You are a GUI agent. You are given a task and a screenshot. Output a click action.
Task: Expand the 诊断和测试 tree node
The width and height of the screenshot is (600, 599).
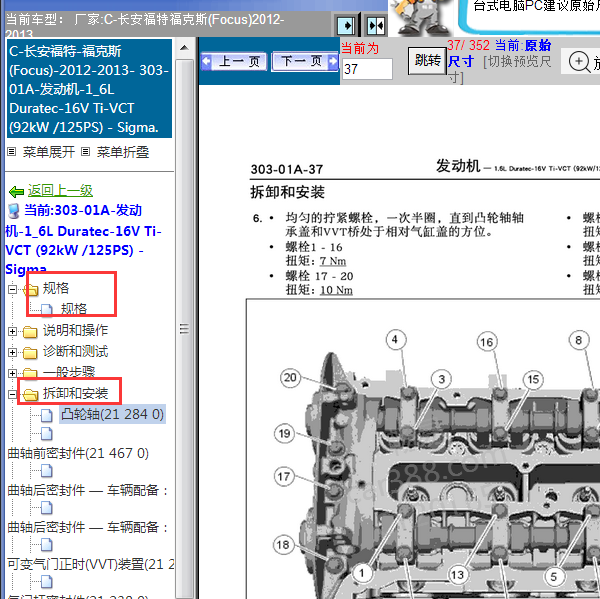click(x=13, y=352)
